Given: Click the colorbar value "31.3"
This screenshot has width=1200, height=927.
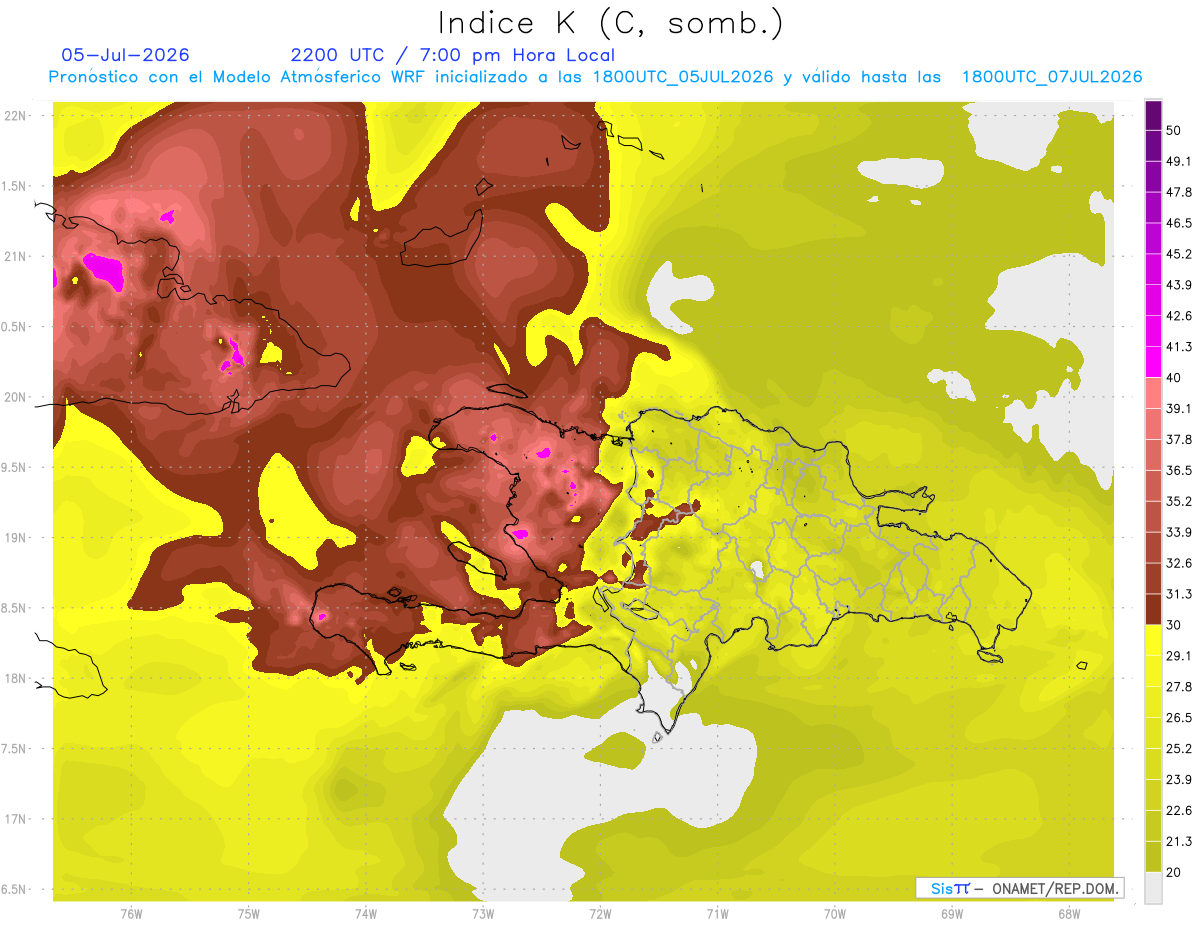Looking at the screenshot, I should click(x=1178, y=594).
